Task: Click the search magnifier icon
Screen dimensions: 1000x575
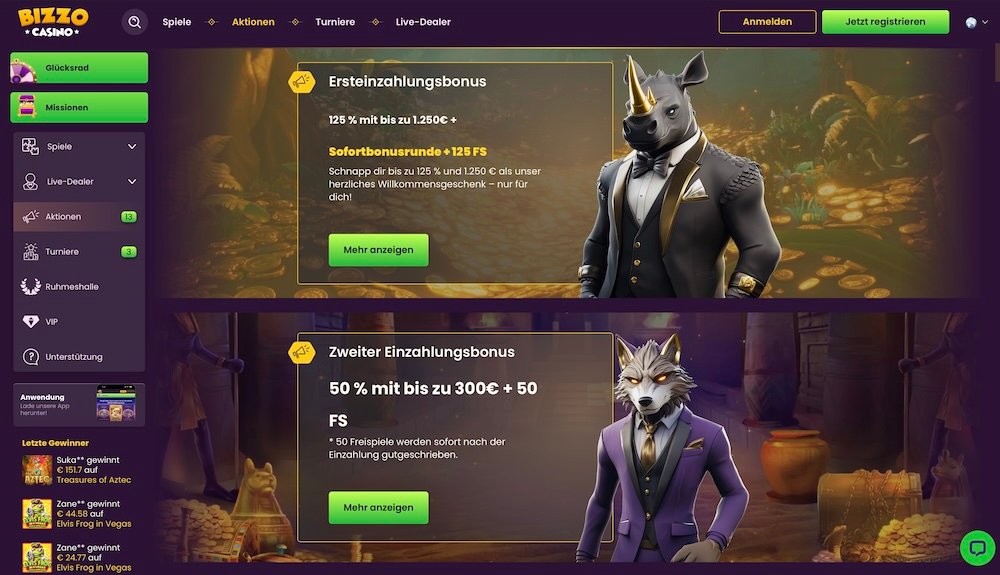Action: tap(135, 22)
